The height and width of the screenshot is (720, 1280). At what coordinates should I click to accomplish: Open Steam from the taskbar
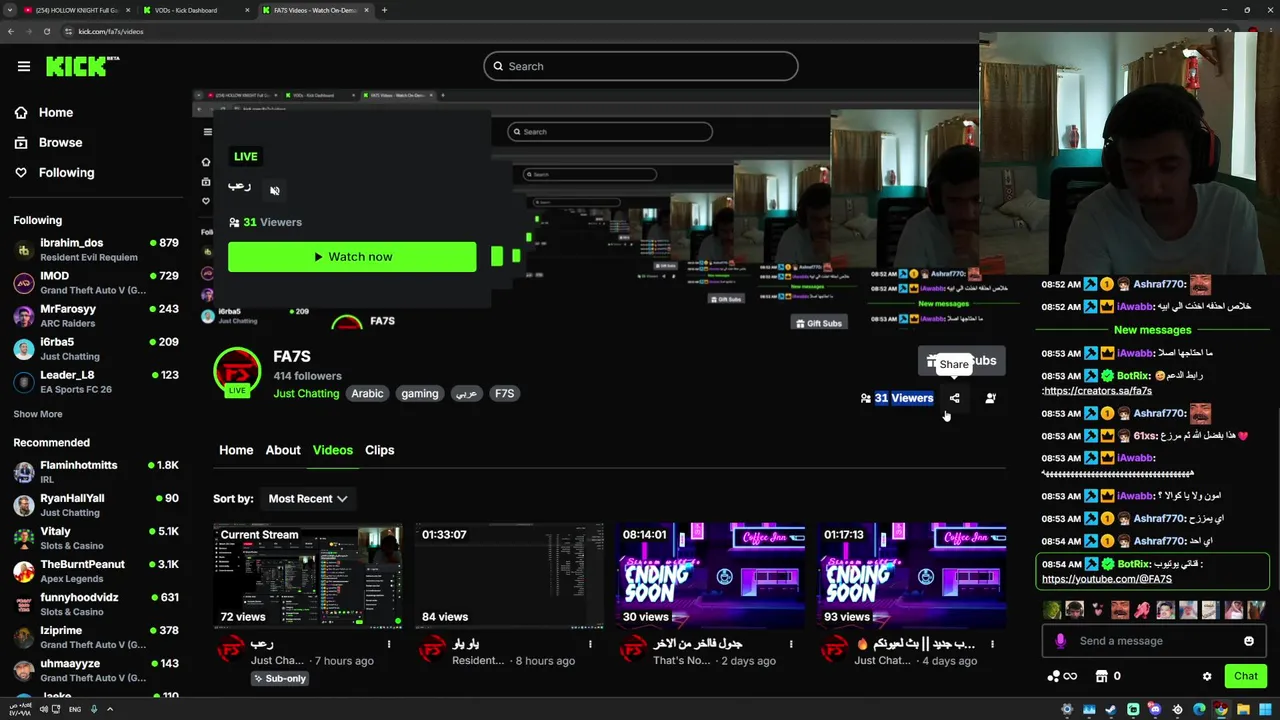click(1111, 709)
